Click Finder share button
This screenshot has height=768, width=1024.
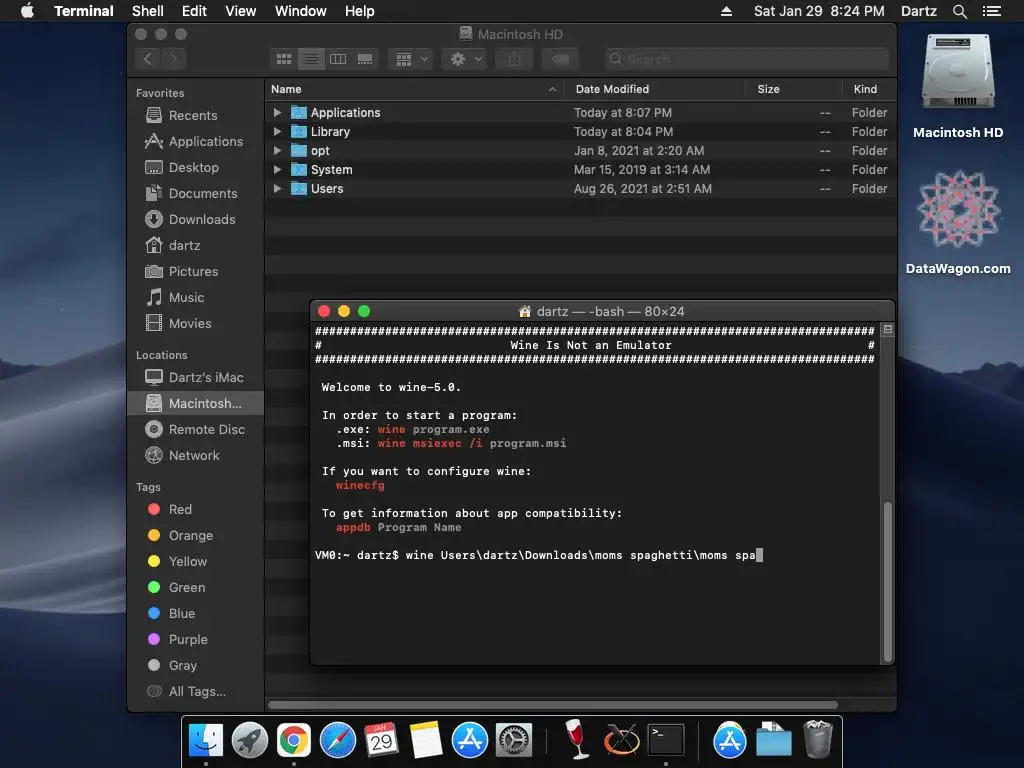tap(515, 59)
